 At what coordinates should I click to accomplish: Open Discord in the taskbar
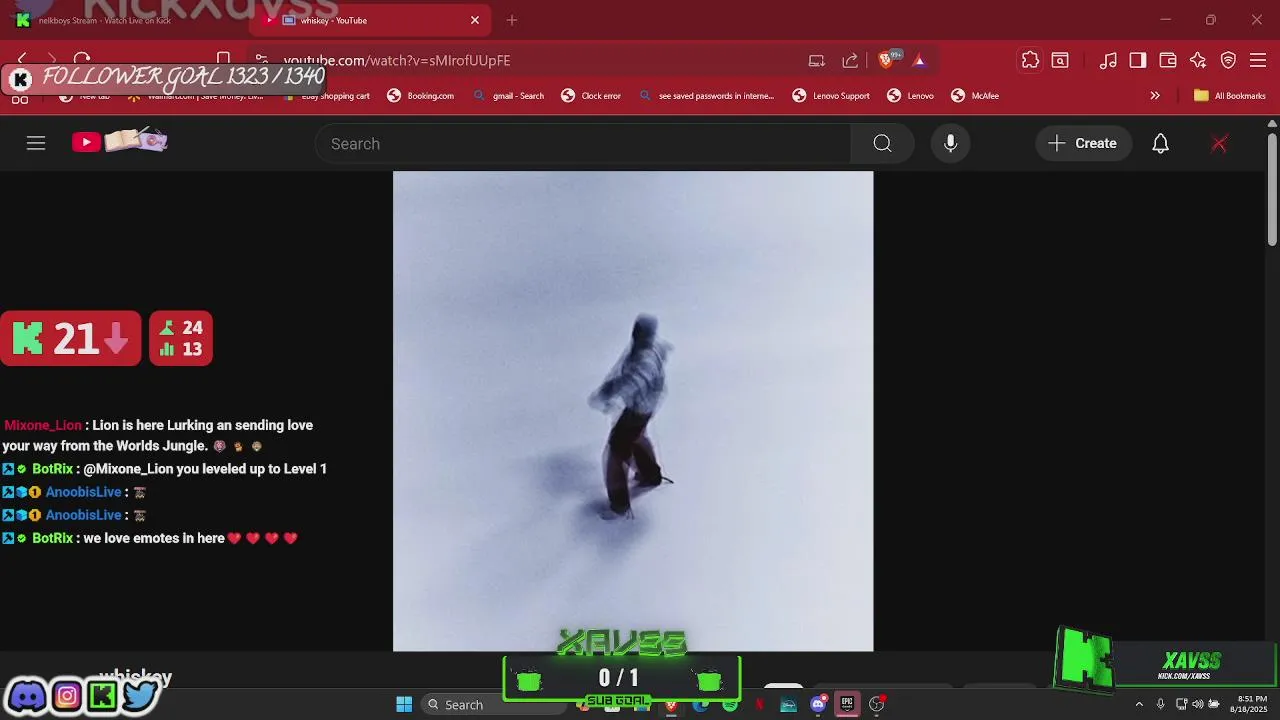pos(818,704)
